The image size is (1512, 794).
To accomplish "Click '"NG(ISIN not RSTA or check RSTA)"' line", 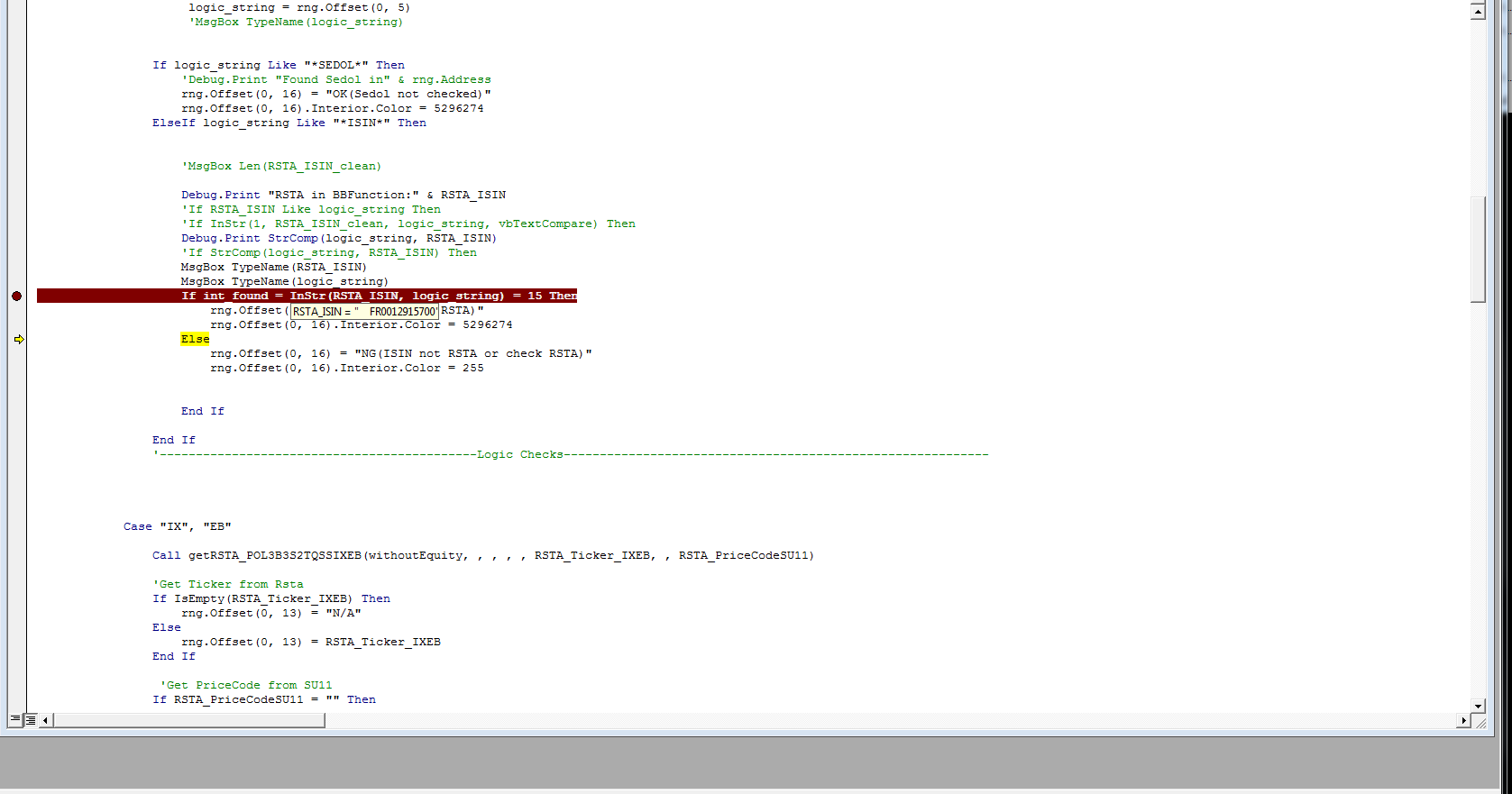I will coord(401,353).
